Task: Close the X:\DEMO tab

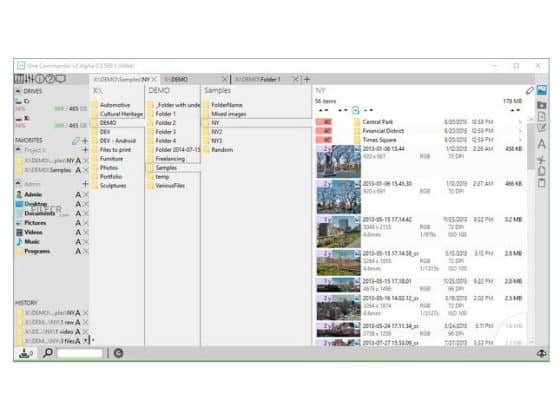Action: click(225, 79)
